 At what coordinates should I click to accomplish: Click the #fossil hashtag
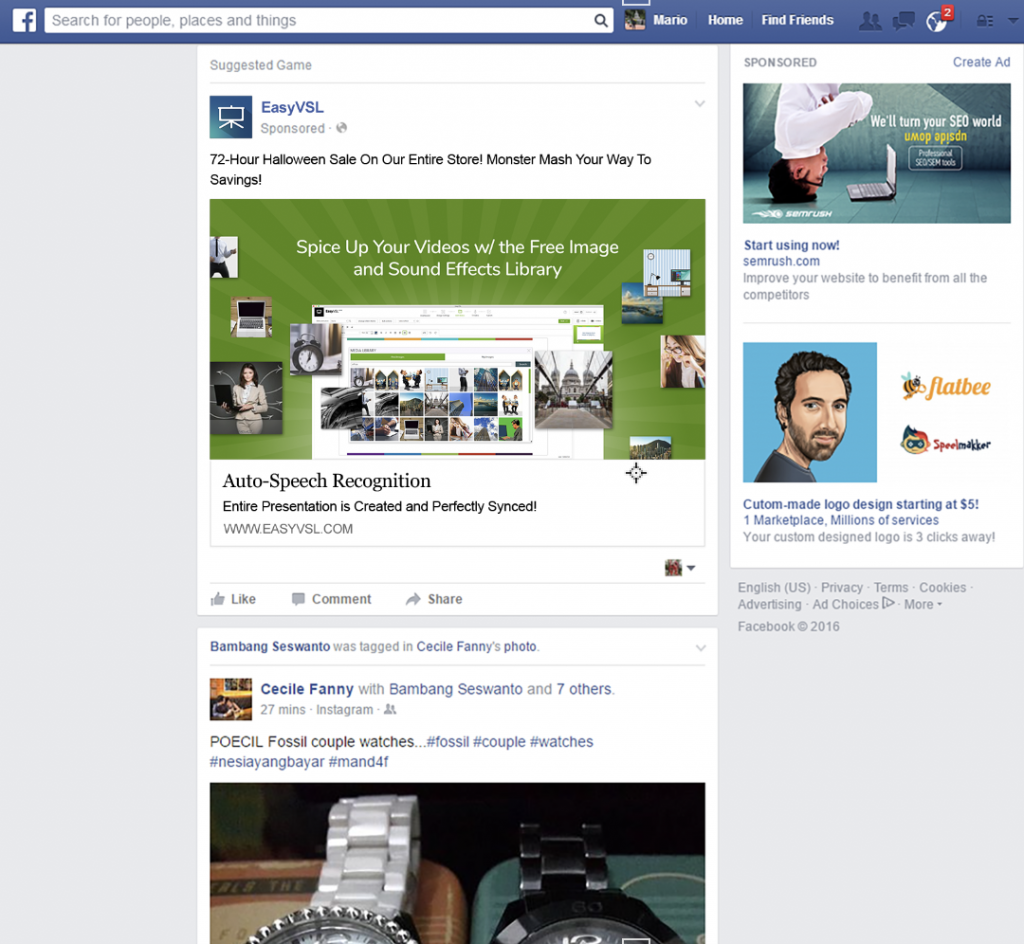click(447, 742)
